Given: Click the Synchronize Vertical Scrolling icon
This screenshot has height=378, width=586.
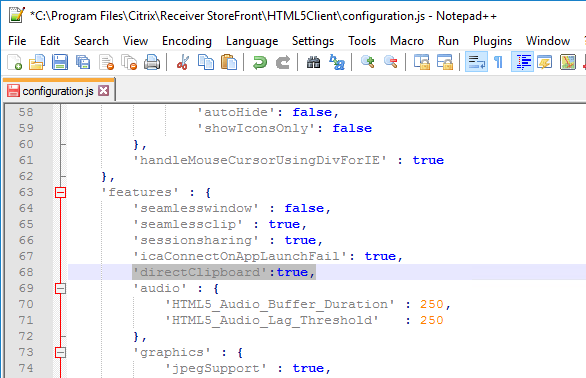Looking at the screenshot, I should coord(422,62).
